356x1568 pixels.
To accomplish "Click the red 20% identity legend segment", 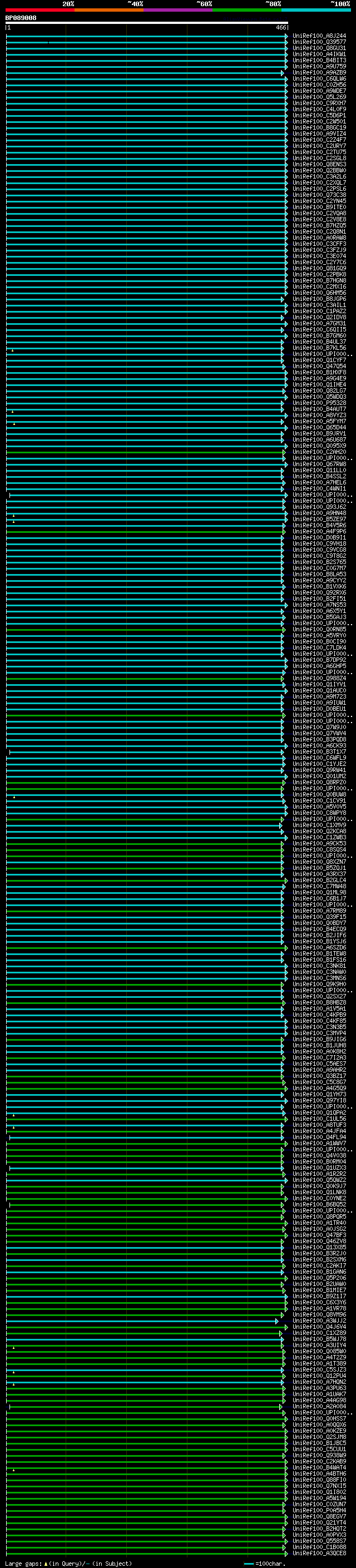I will (39, 10).
